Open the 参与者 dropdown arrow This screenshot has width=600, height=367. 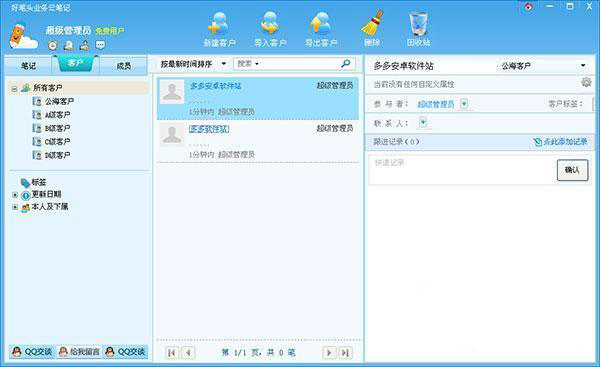click(464, 104)
